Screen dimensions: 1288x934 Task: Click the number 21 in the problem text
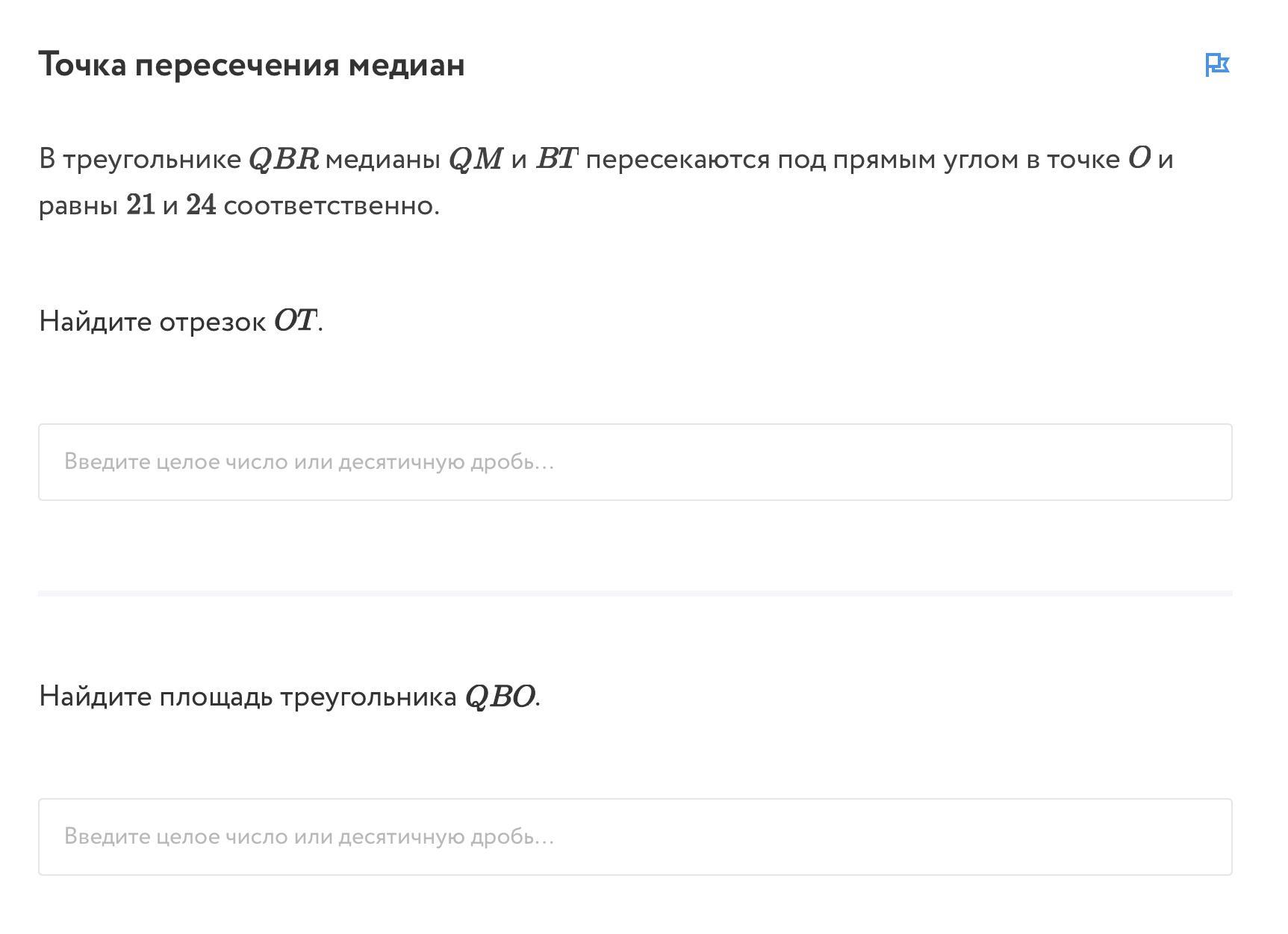[x=140, y=205]
